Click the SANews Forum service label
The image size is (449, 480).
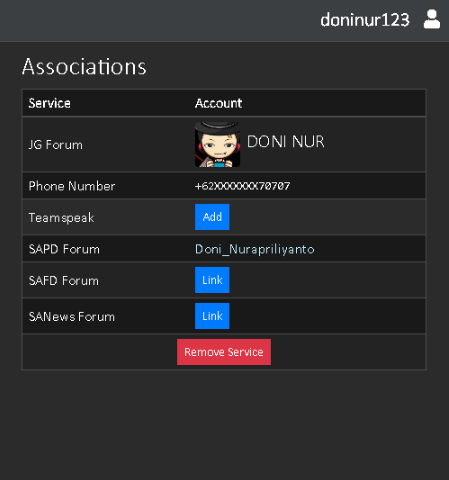tap(72, 317)
